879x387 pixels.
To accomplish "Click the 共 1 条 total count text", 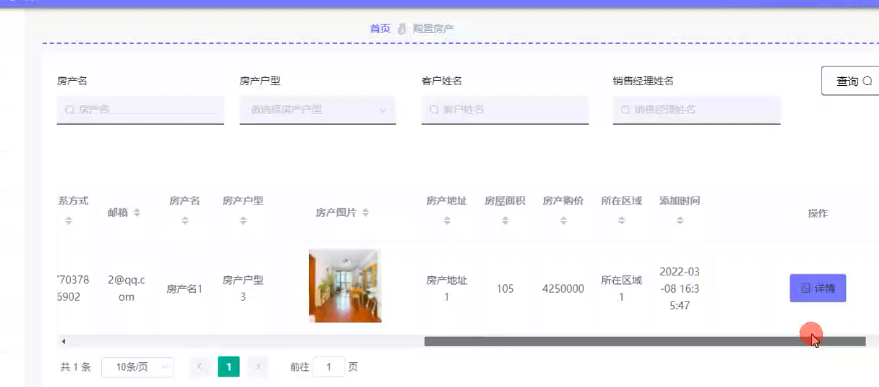I will [76, 367].
